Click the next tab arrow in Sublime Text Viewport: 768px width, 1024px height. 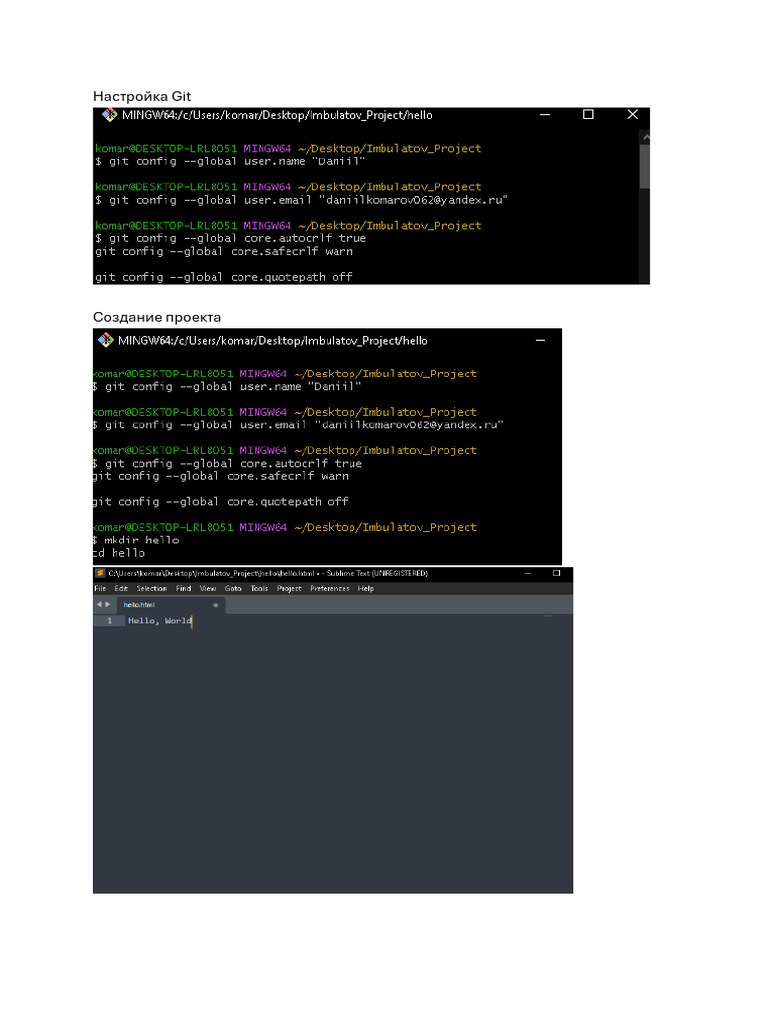108,605
